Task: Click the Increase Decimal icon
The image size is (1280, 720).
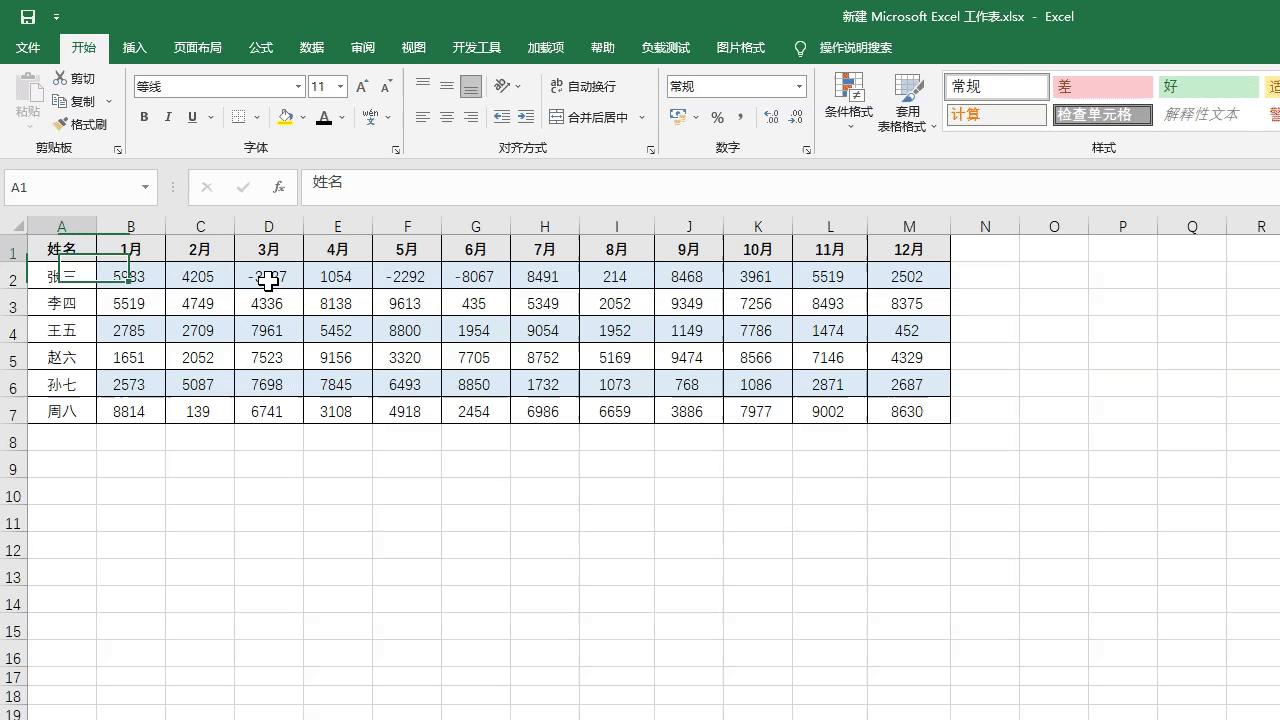Action: click(770, 117)
